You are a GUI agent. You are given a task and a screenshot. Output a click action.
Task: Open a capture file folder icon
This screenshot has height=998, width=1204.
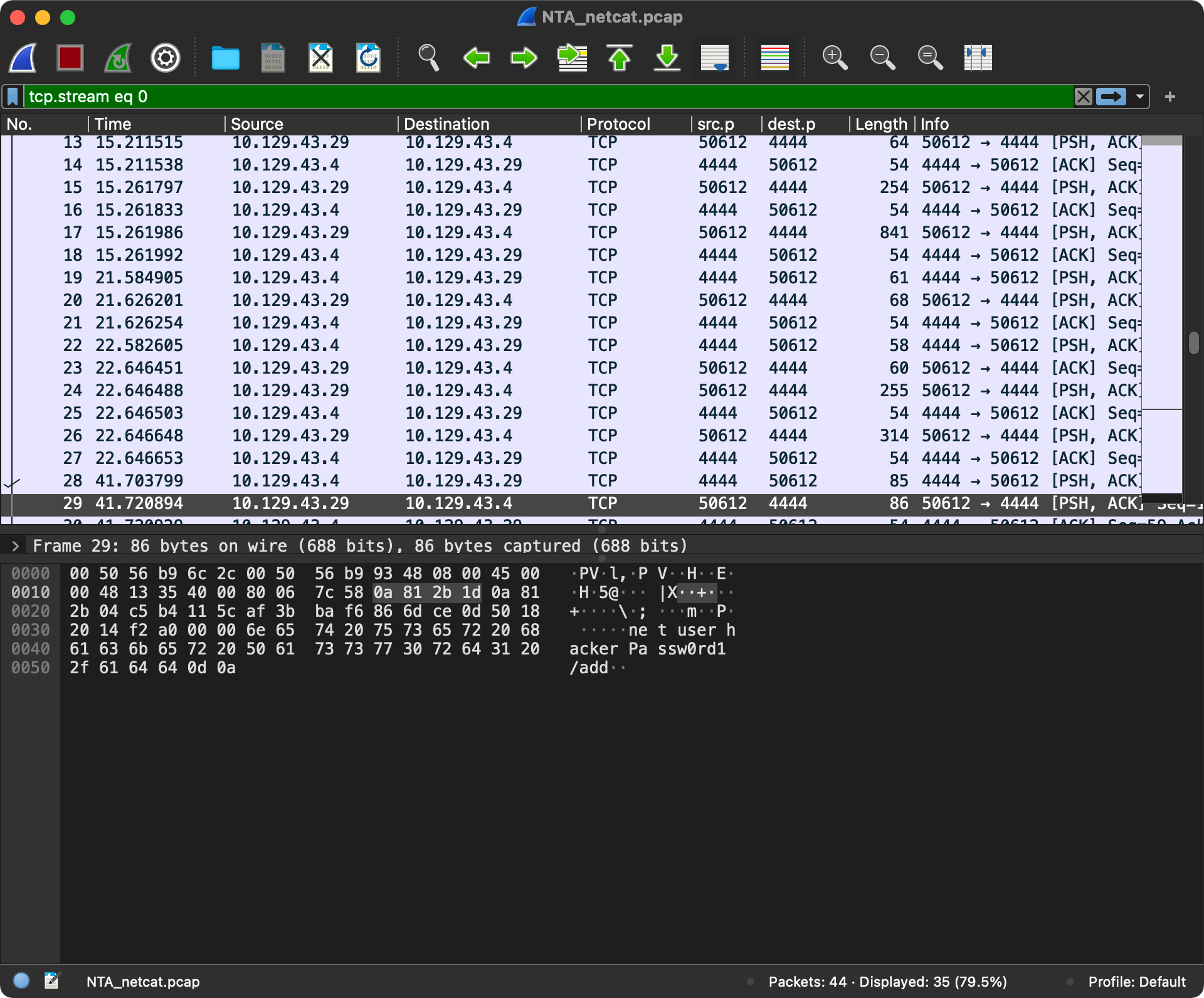(225, 58)
